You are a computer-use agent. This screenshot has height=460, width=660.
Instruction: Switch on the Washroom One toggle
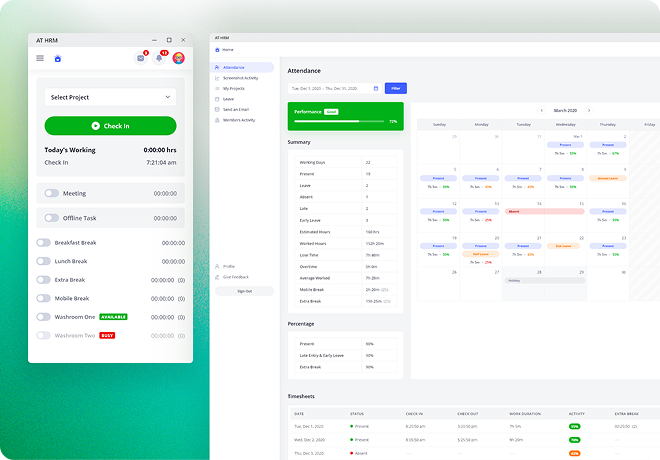[x=43, y=317]
